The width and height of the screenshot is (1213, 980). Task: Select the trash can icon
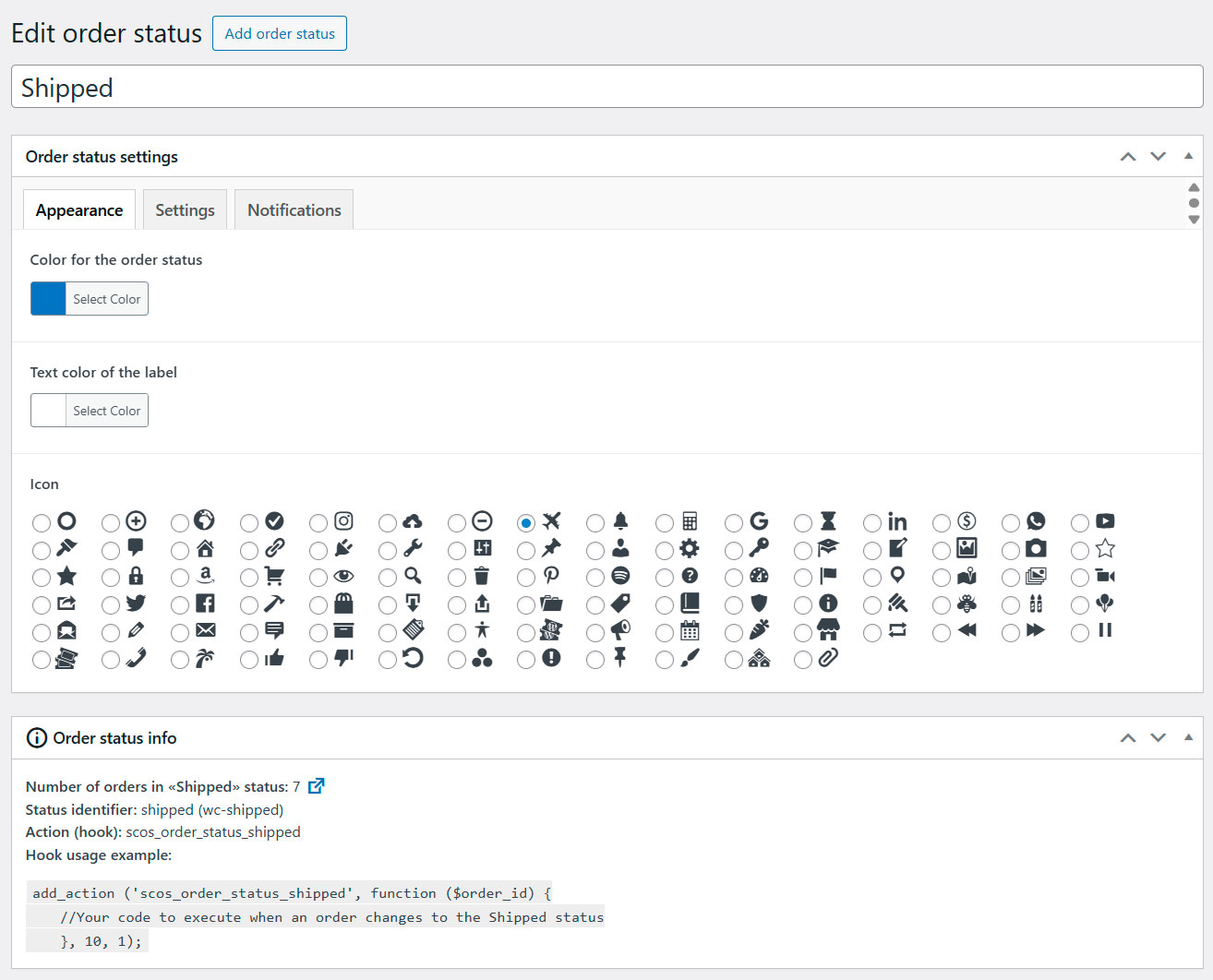(x=457, y=577)
